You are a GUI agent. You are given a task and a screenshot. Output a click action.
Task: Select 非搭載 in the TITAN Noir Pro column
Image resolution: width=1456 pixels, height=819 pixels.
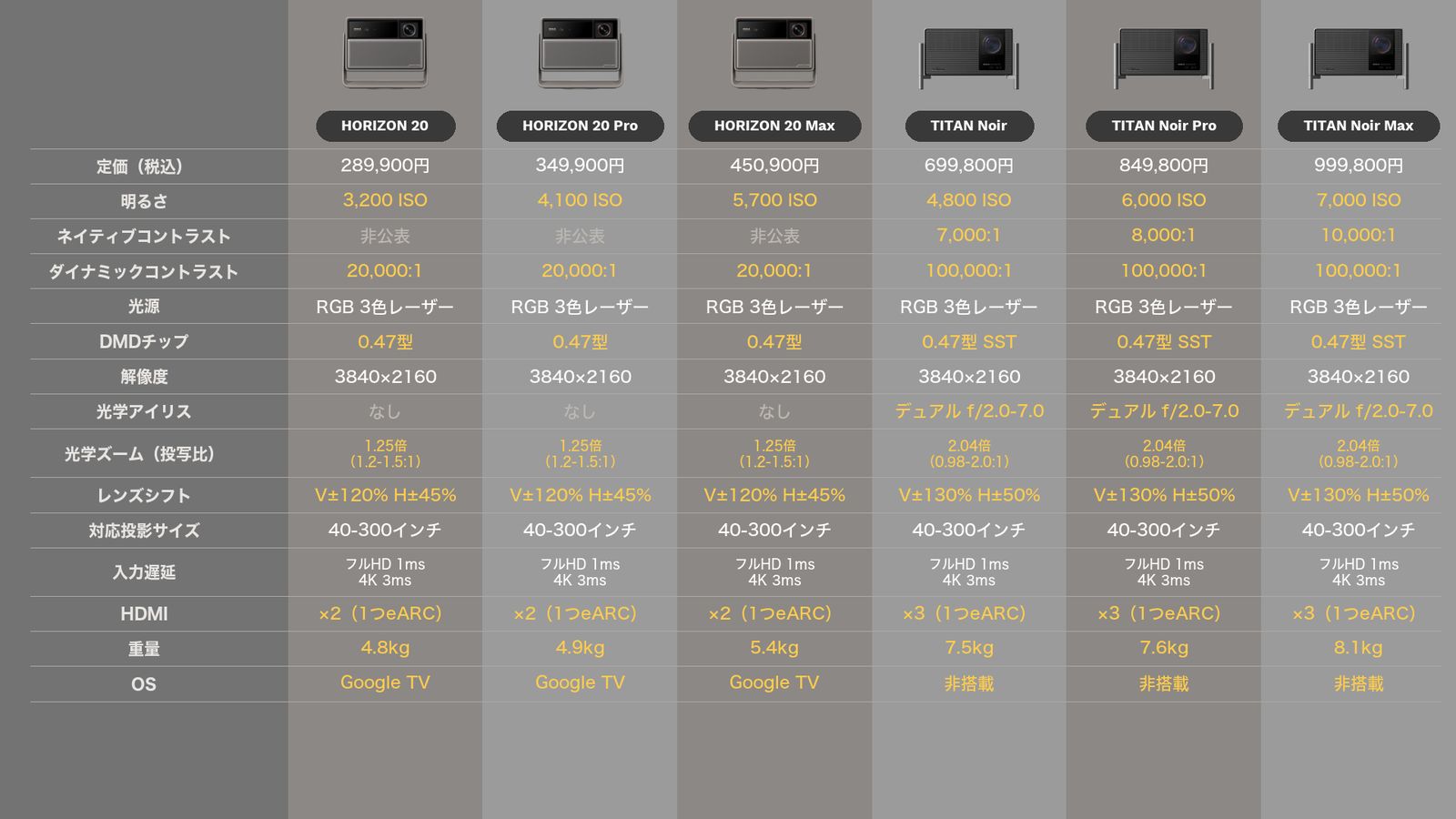[1164, 683]
